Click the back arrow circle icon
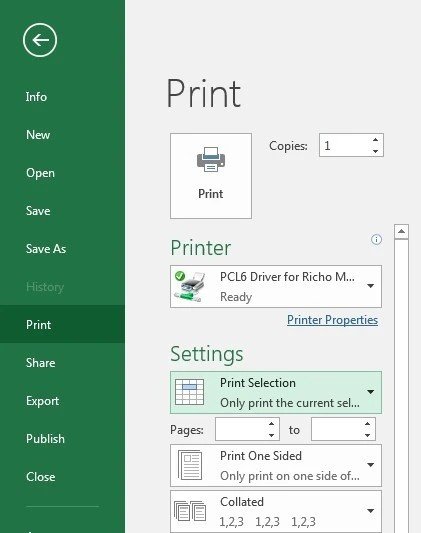This screenshot has height=533, width=421. coord(40,40)
